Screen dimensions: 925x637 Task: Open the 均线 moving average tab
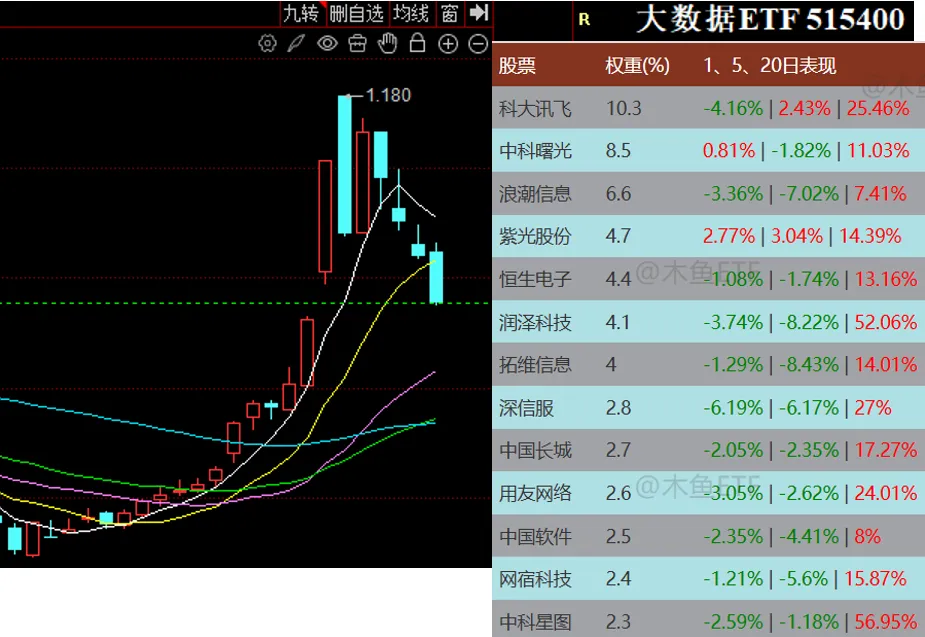tap(411, 13)
